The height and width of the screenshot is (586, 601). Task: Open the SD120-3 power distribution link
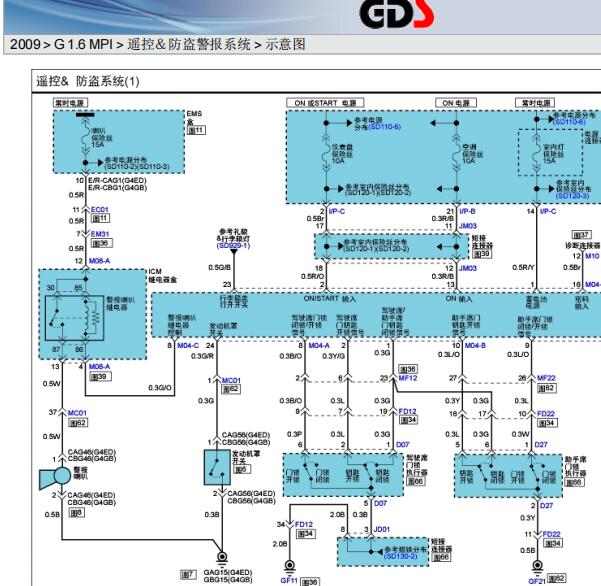pos(573,196)
